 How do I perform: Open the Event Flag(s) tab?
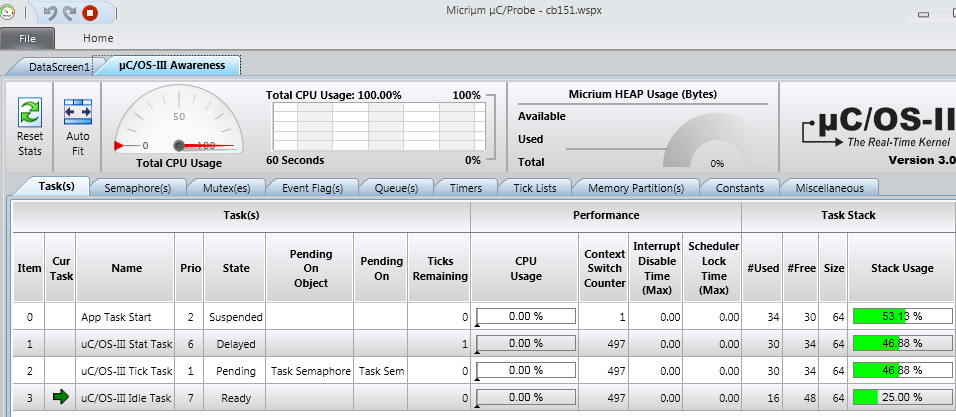(x=312, y=188)
